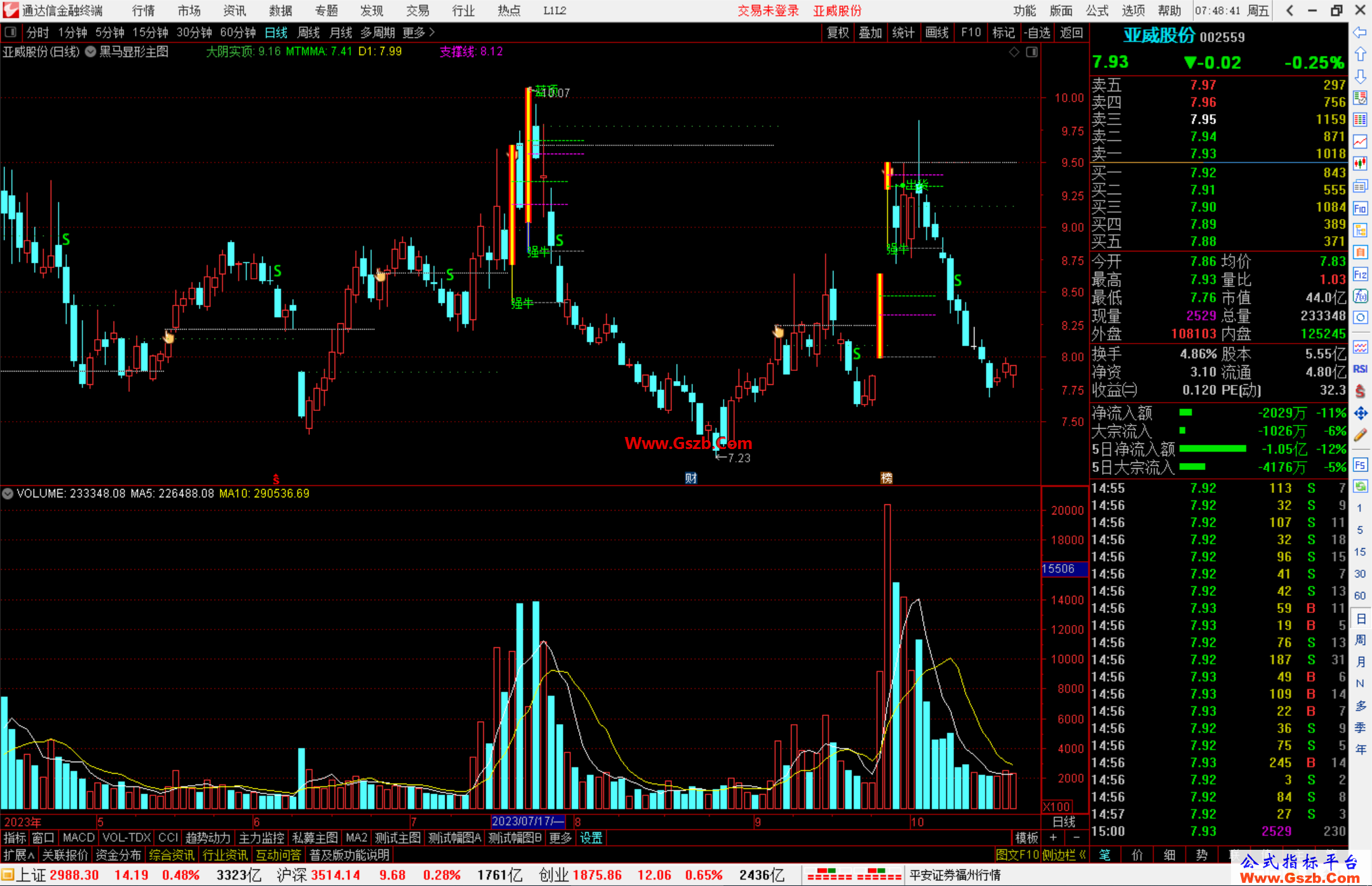The image size is (1372, 886).
Task: Open the tree structure icon in sidebar
Action: [x=1360, y=230]
